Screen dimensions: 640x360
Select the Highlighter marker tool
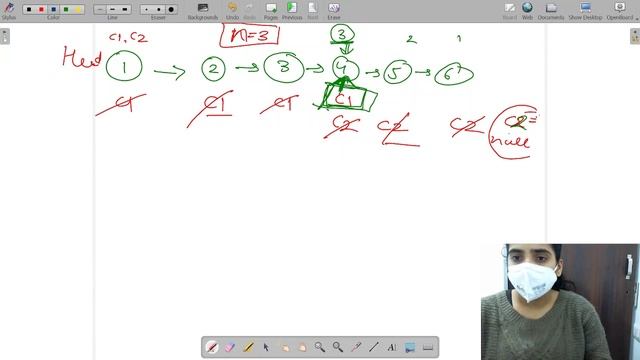248,347
